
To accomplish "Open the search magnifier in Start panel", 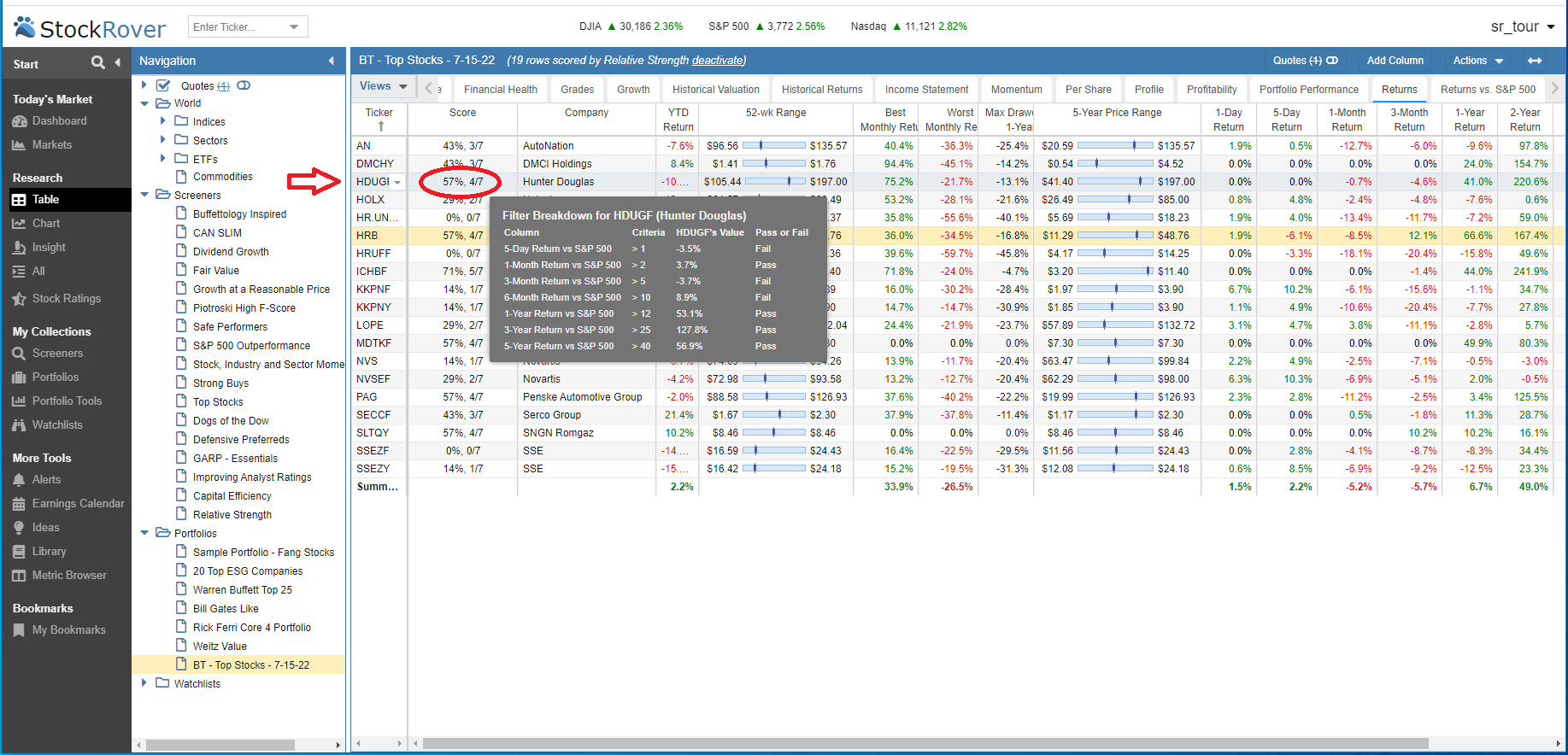I will point(98,62).
